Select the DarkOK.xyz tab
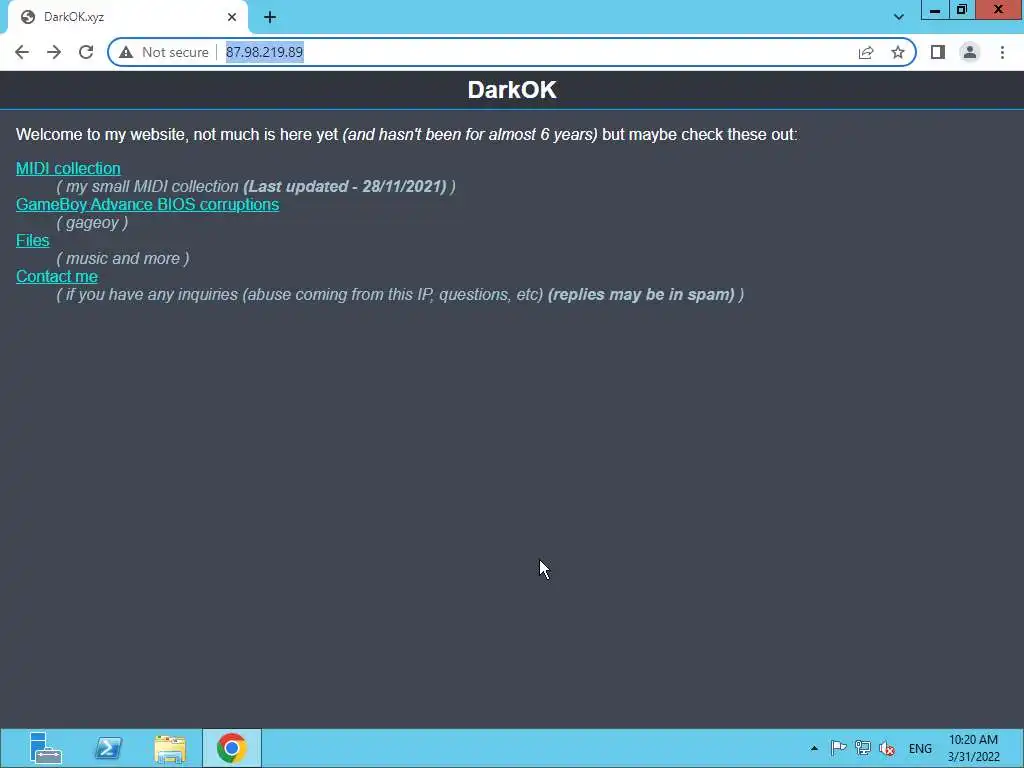Image resolution: width=1024 pixels, height=768 pixels. coord(127,17)
